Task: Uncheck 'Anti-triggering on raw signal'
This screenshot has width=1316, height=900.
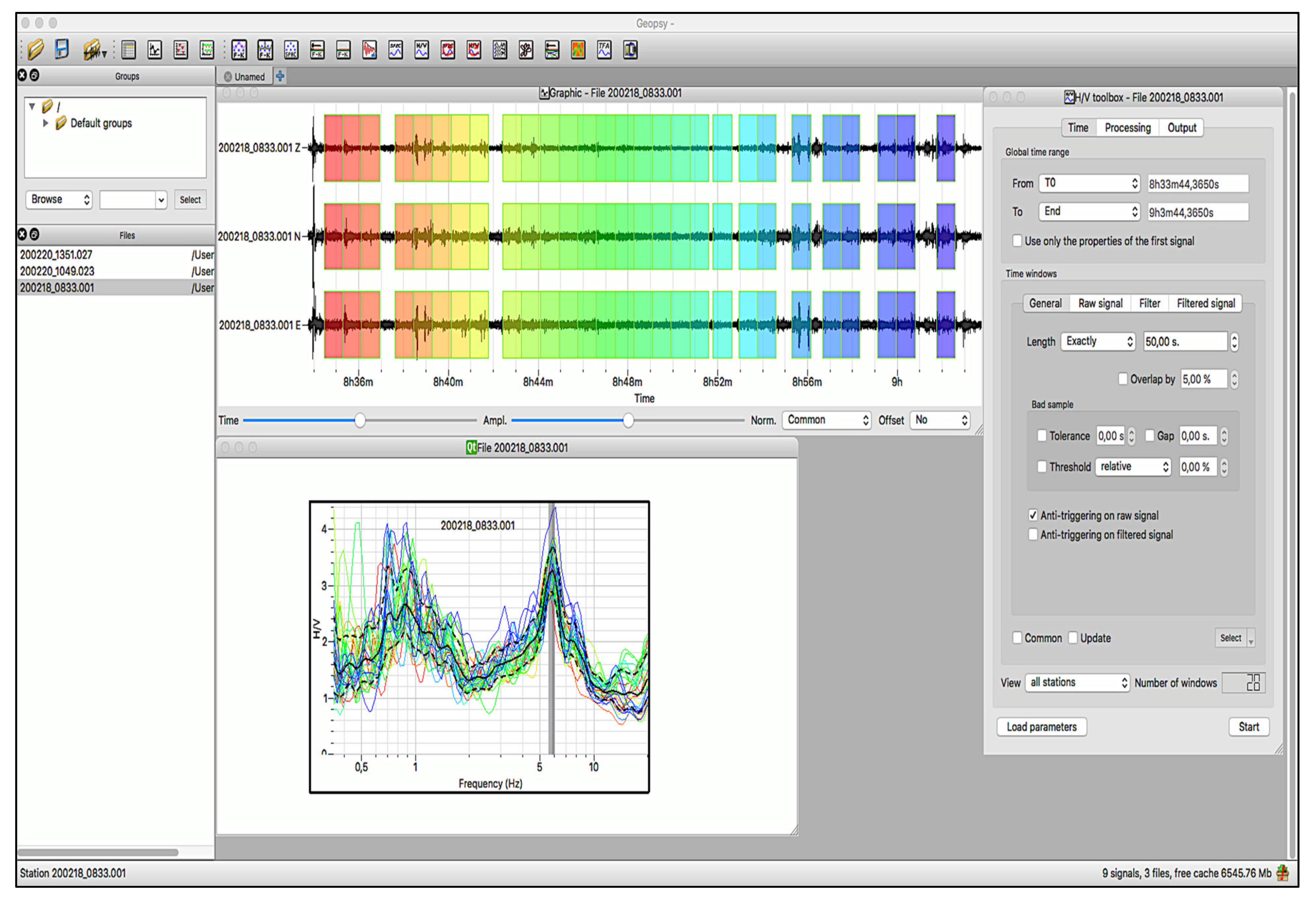Action: point(1033,515)
